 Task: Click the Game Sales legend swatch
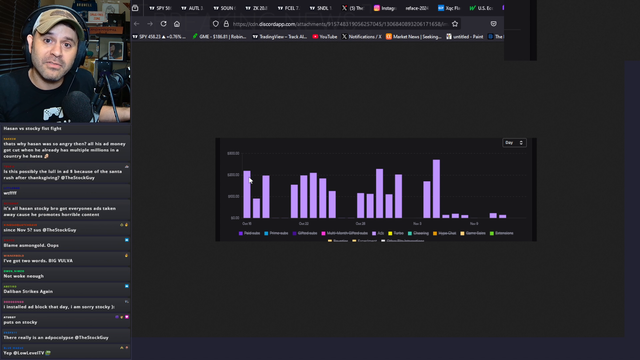point(462,233)
